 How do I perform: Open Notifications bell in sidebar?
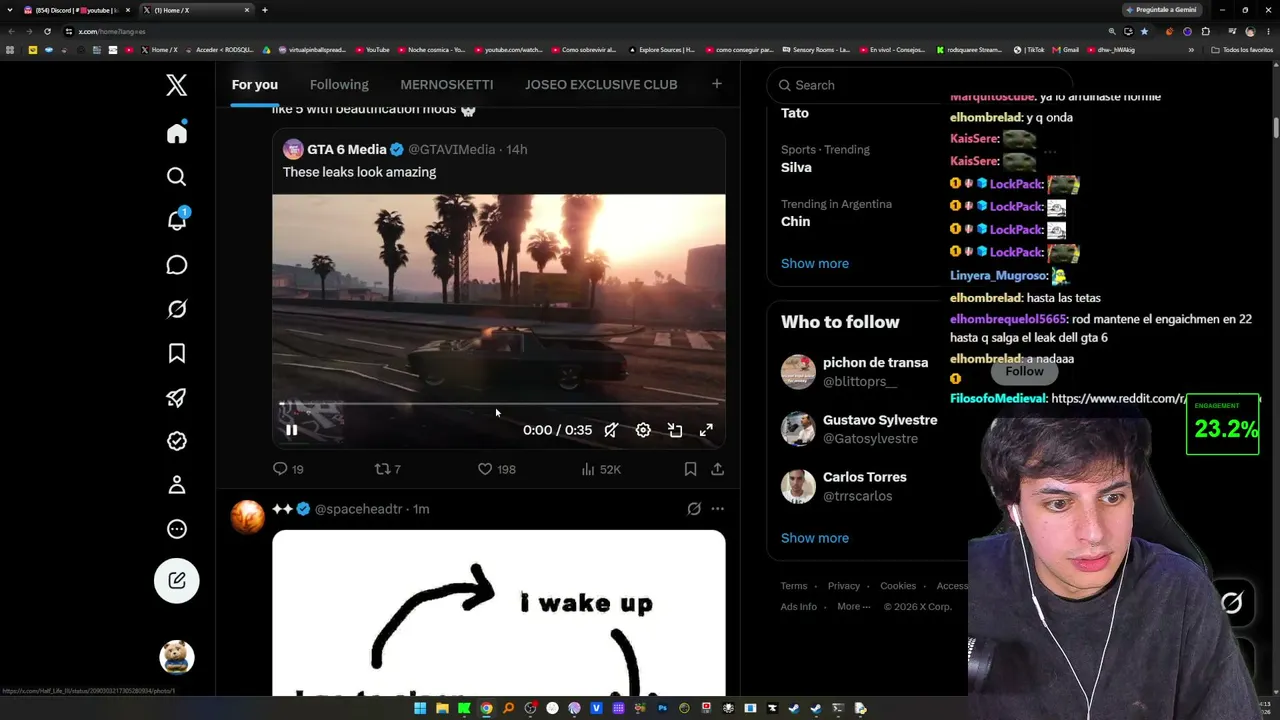[x=177, y=220]
